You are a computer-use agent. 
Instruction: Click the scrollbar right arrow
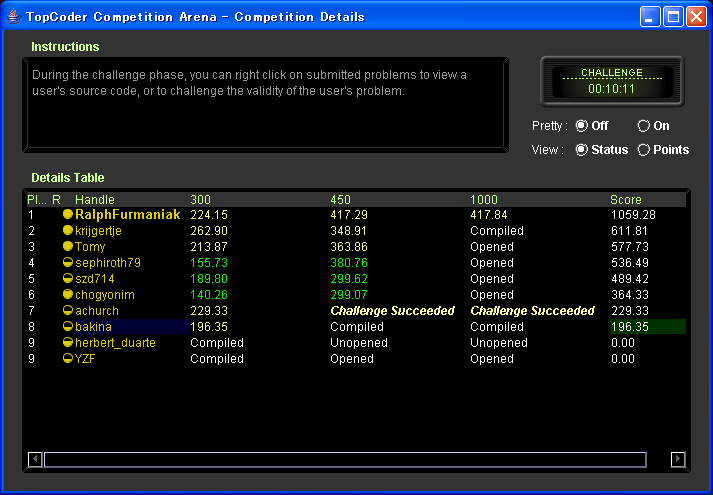pyautogui.click(x=678, y=459)
